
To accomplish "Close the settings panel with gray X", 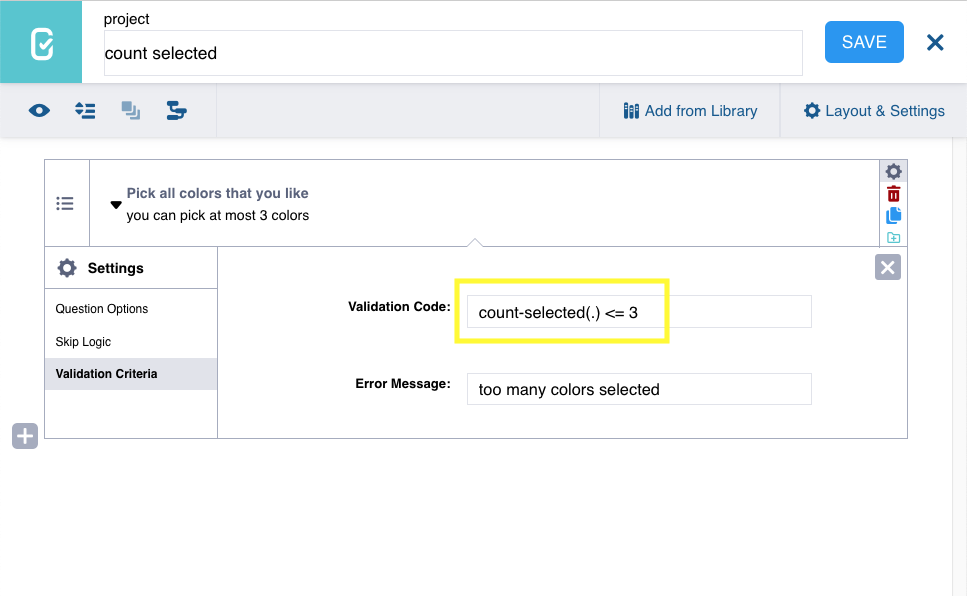I will [887, 267].
